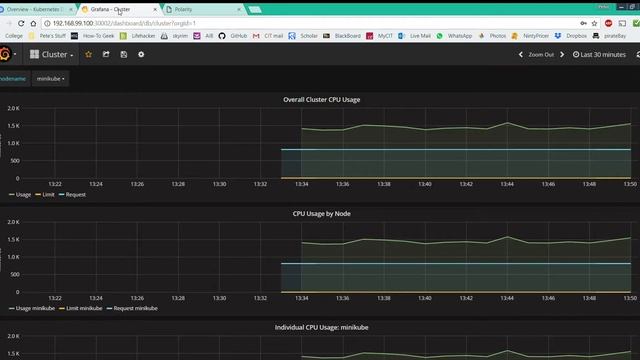640x360 pixels.
Task: Click Zoom Out time range
Action: click(541, 54)
